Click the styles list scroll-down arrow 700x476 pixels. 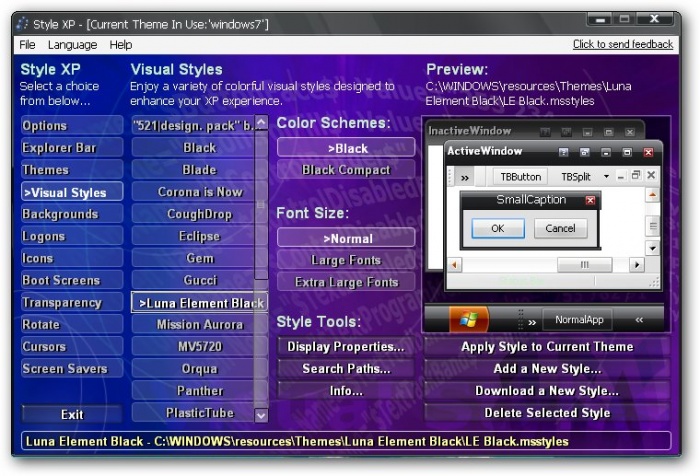pos(261,415)
